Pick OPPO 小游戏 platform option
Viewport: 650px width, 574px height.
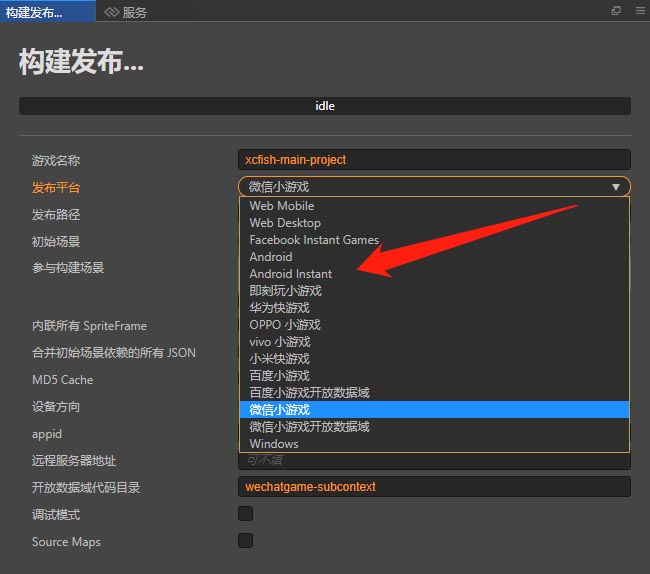click(285, 325)
